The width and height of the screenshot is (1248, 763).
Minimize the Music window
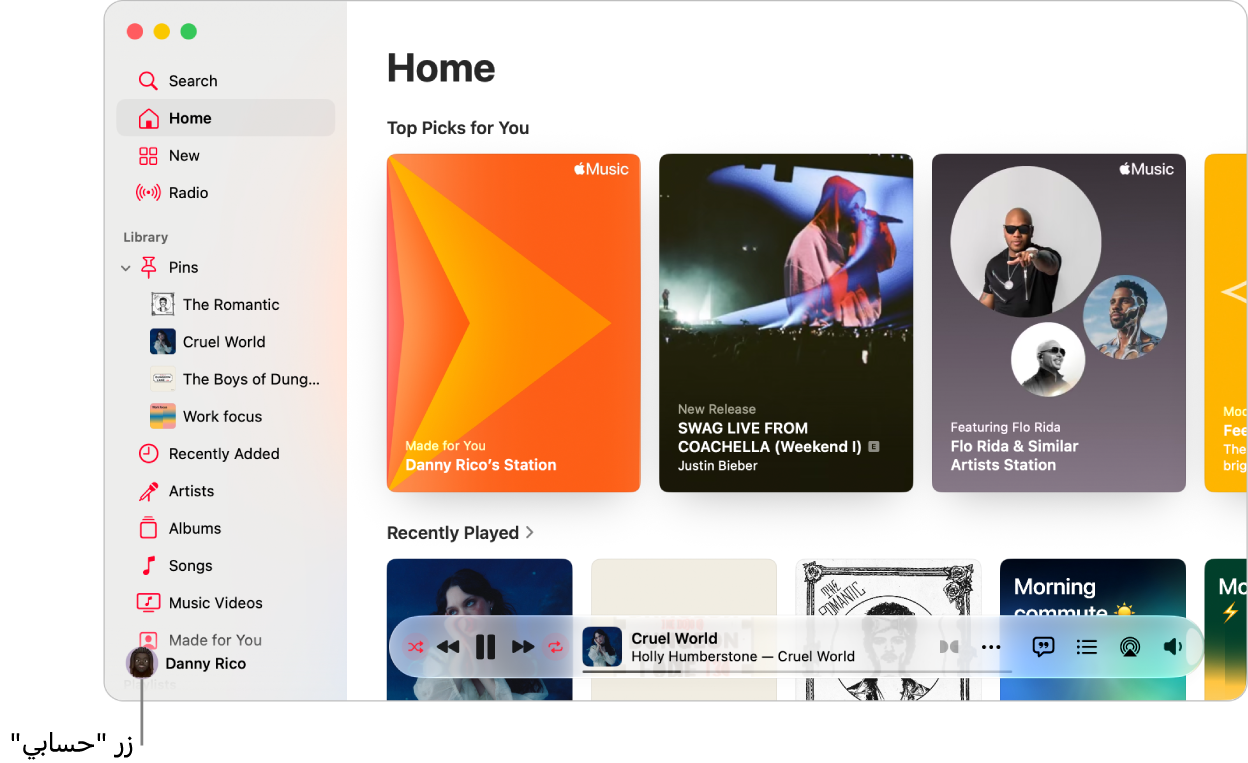pyautogui.click(x=161, y=32)
